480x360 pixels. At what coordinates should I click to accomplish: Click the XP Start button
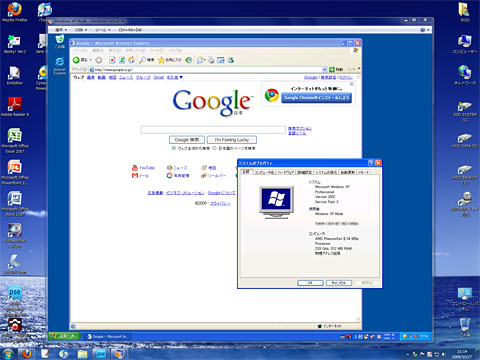point(64,336)
